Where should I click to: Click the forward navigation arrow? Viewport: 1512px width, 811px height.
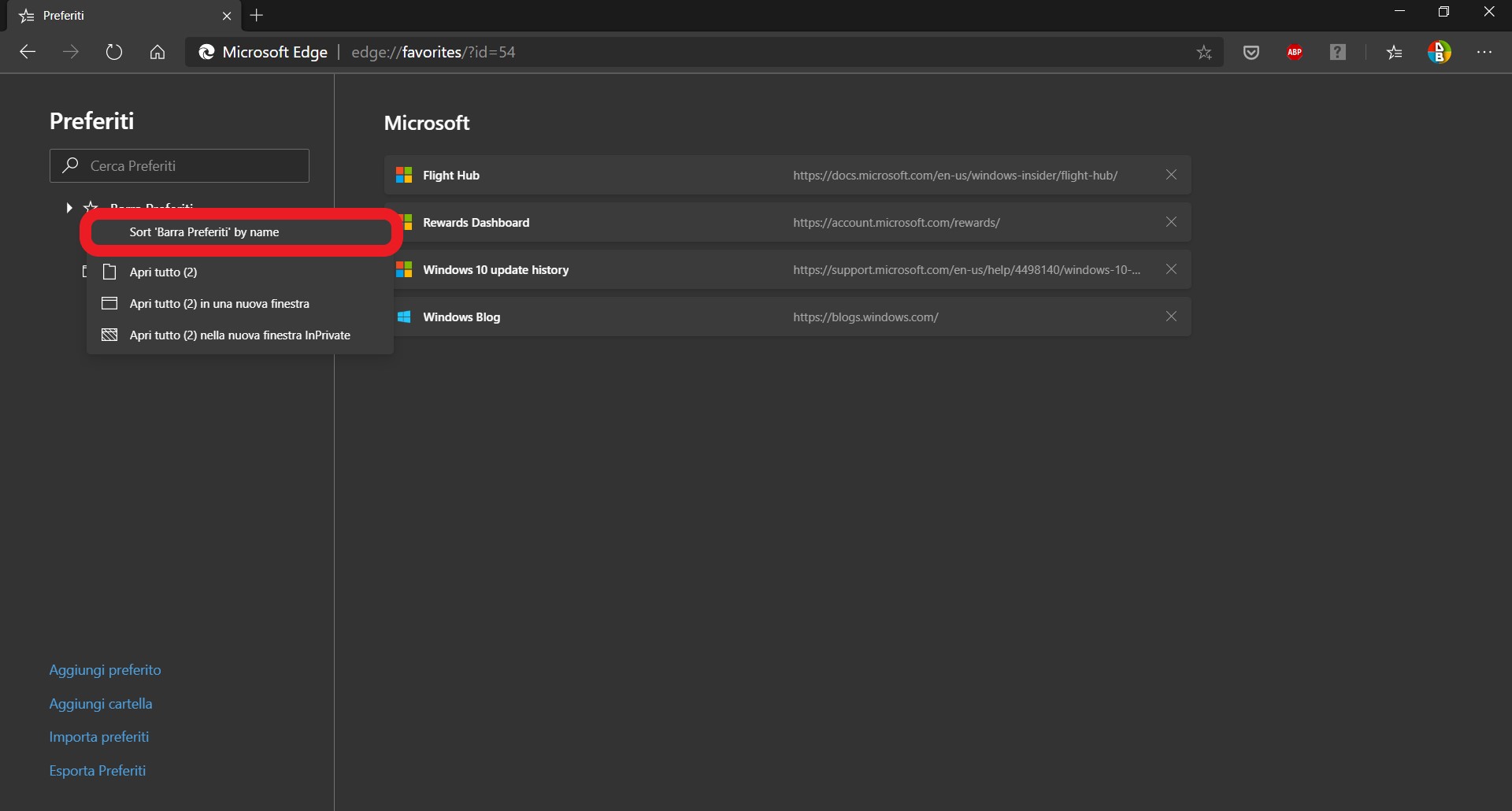point(71,52)
